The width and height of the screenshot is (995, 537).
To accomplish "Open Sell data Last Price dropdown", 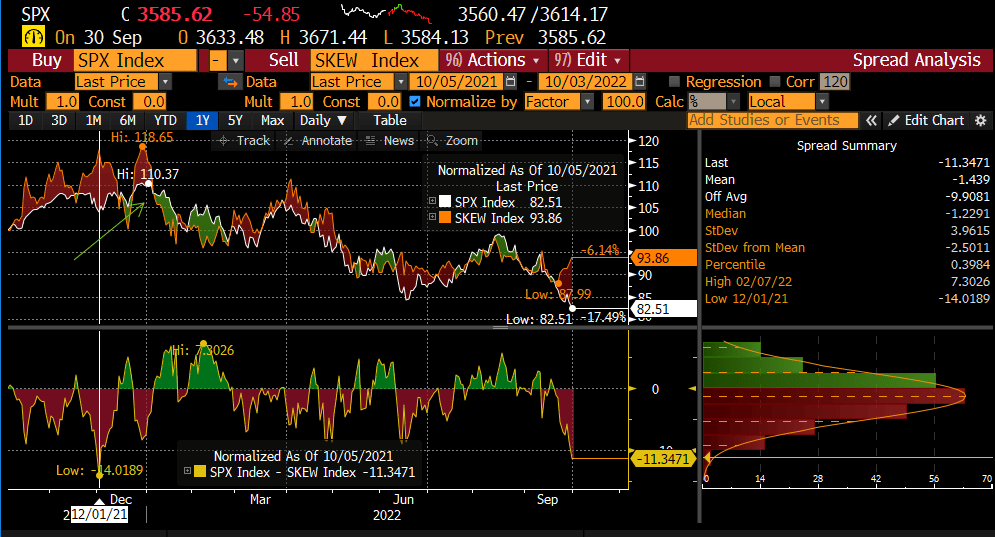I will click(400, 82).
